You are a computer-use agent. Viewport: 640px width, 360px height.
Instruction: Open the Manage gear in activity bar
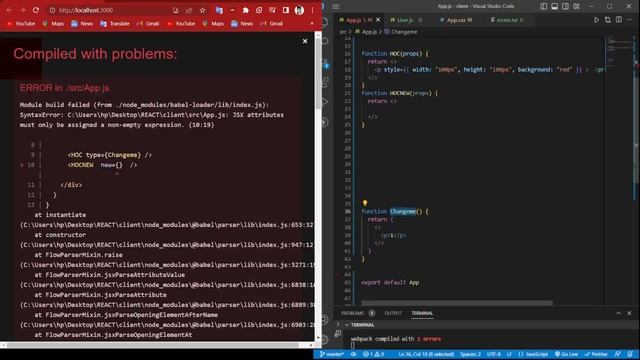[x=324, y=339]
